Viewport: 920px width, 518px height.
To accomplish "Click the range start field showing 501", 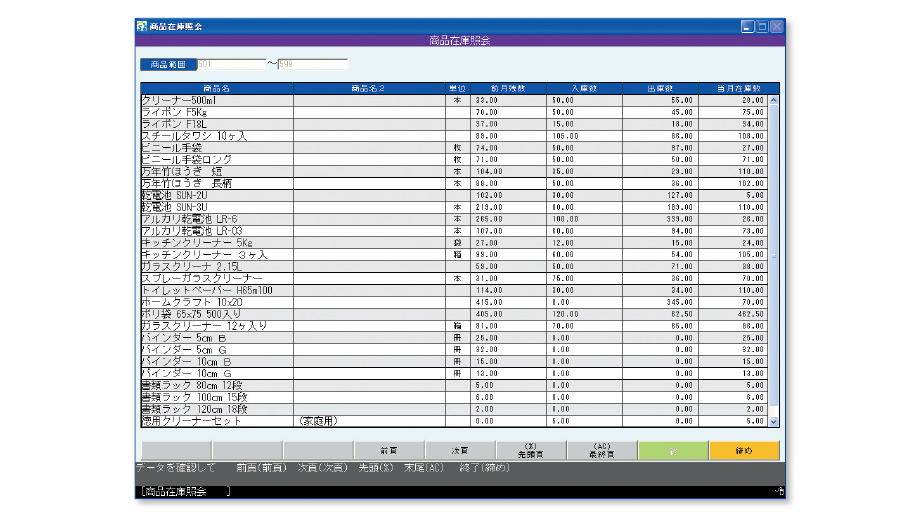I will [231, 65].
